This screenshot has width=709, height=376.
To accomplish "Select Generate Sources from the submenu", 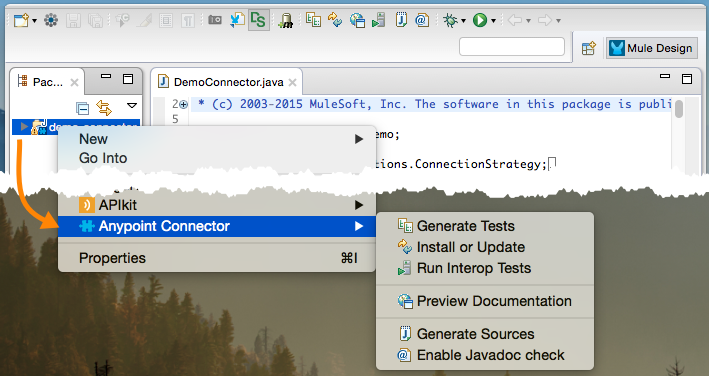I will [x=485, y=334].
